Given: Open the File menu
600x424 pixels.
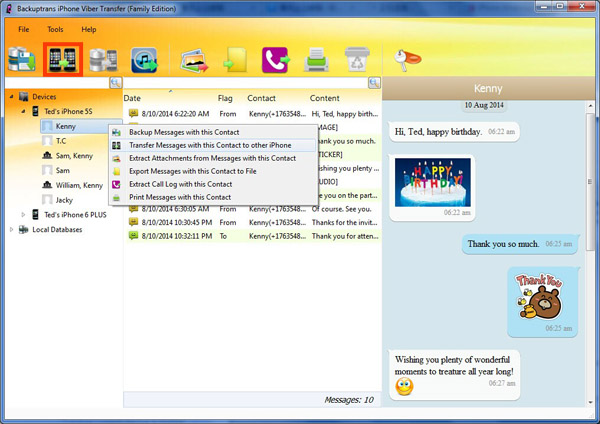Looking at the screenshot, I should [24, 29].
